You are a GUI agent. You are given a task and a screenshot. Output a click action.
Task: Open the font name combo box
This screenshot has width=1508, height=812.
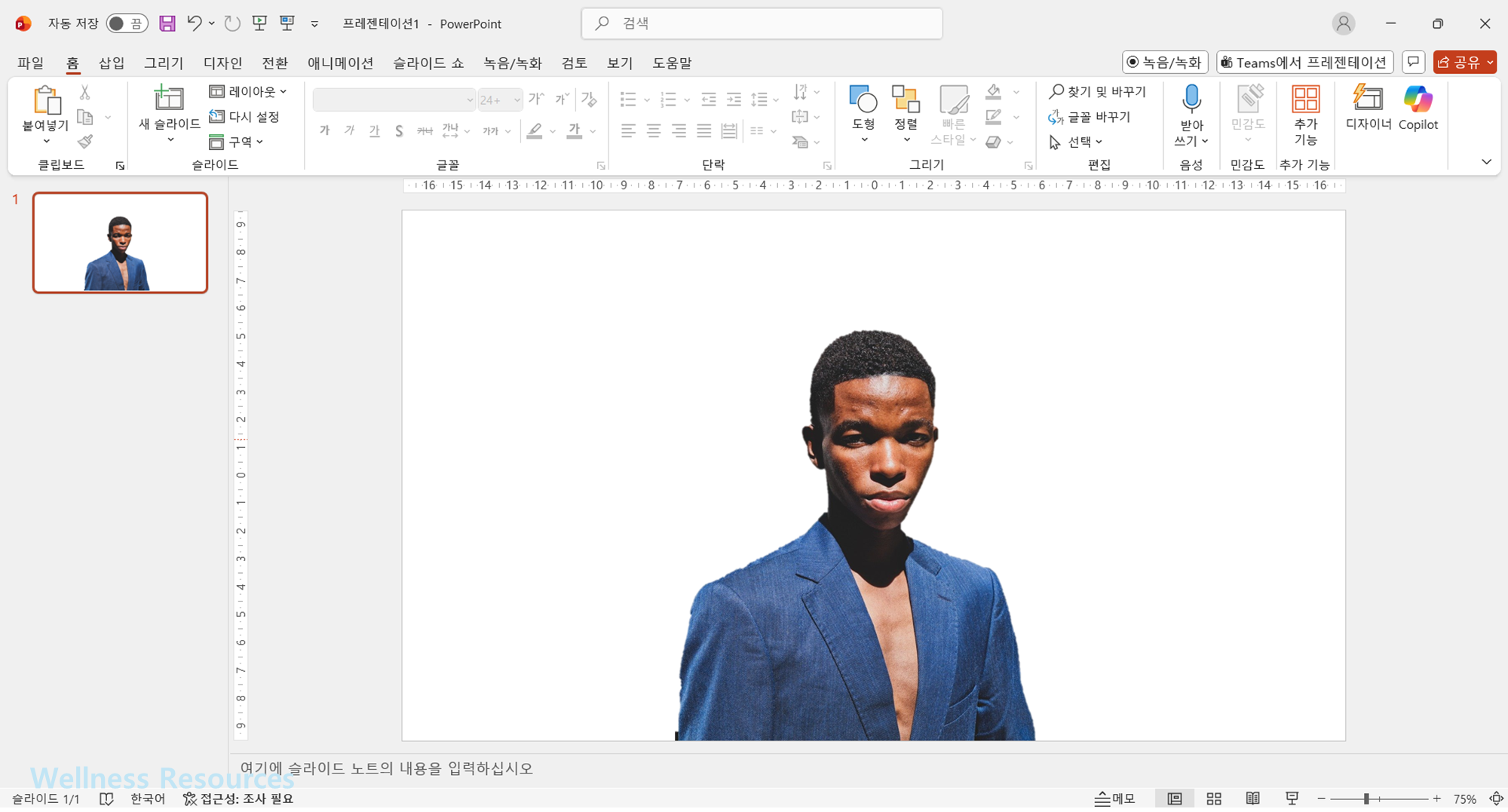[394, 100]
